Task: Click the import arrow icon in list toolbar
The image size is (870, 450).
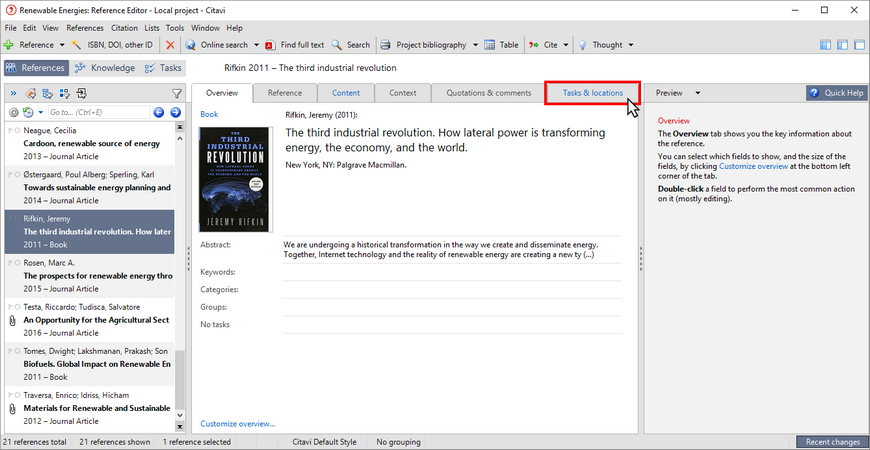Action: [x=82, y=93]
